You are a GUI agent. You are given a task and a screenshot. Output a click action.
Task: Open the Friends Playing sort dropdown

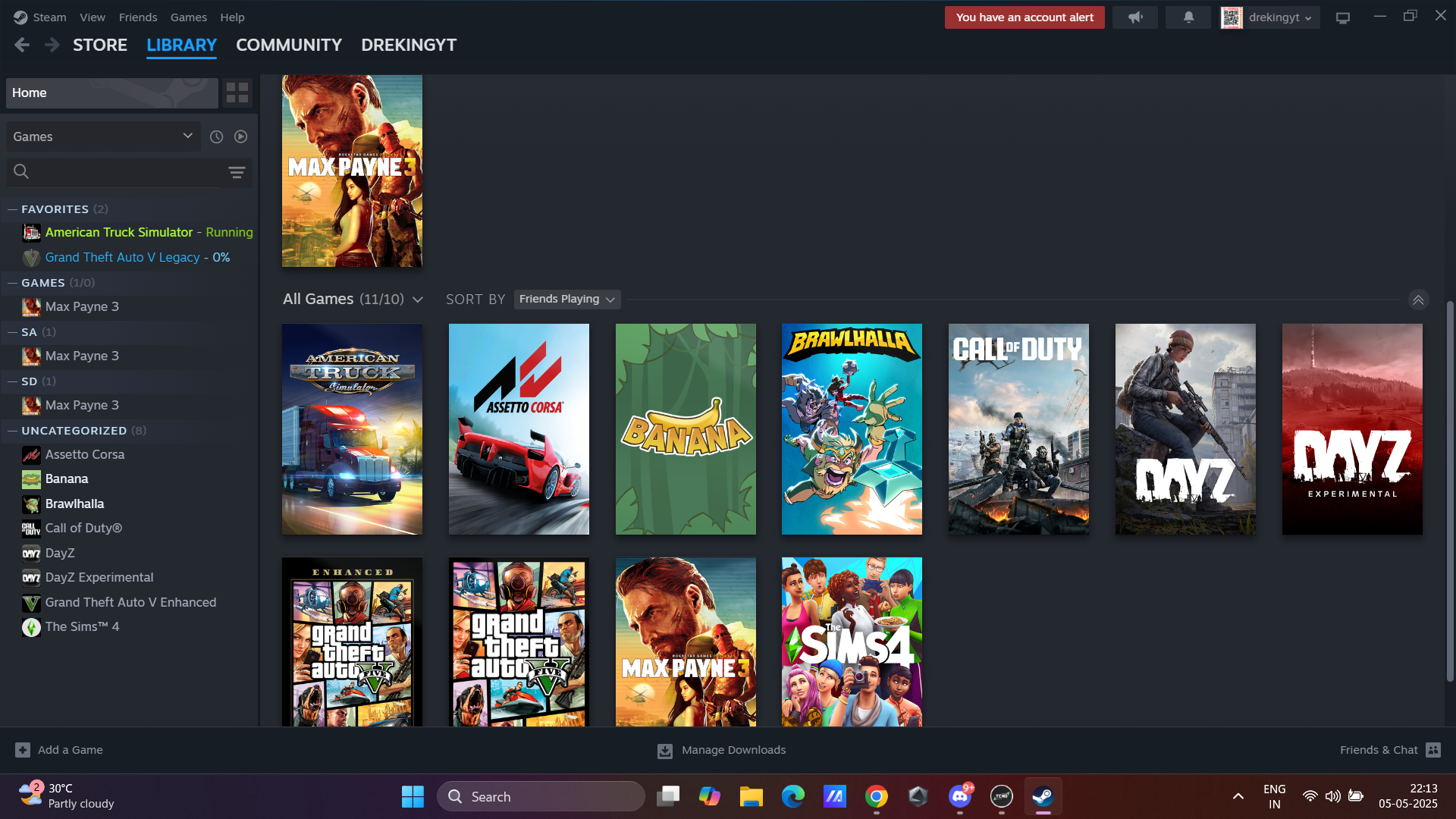pyautogui.click(x=566, y=300)
